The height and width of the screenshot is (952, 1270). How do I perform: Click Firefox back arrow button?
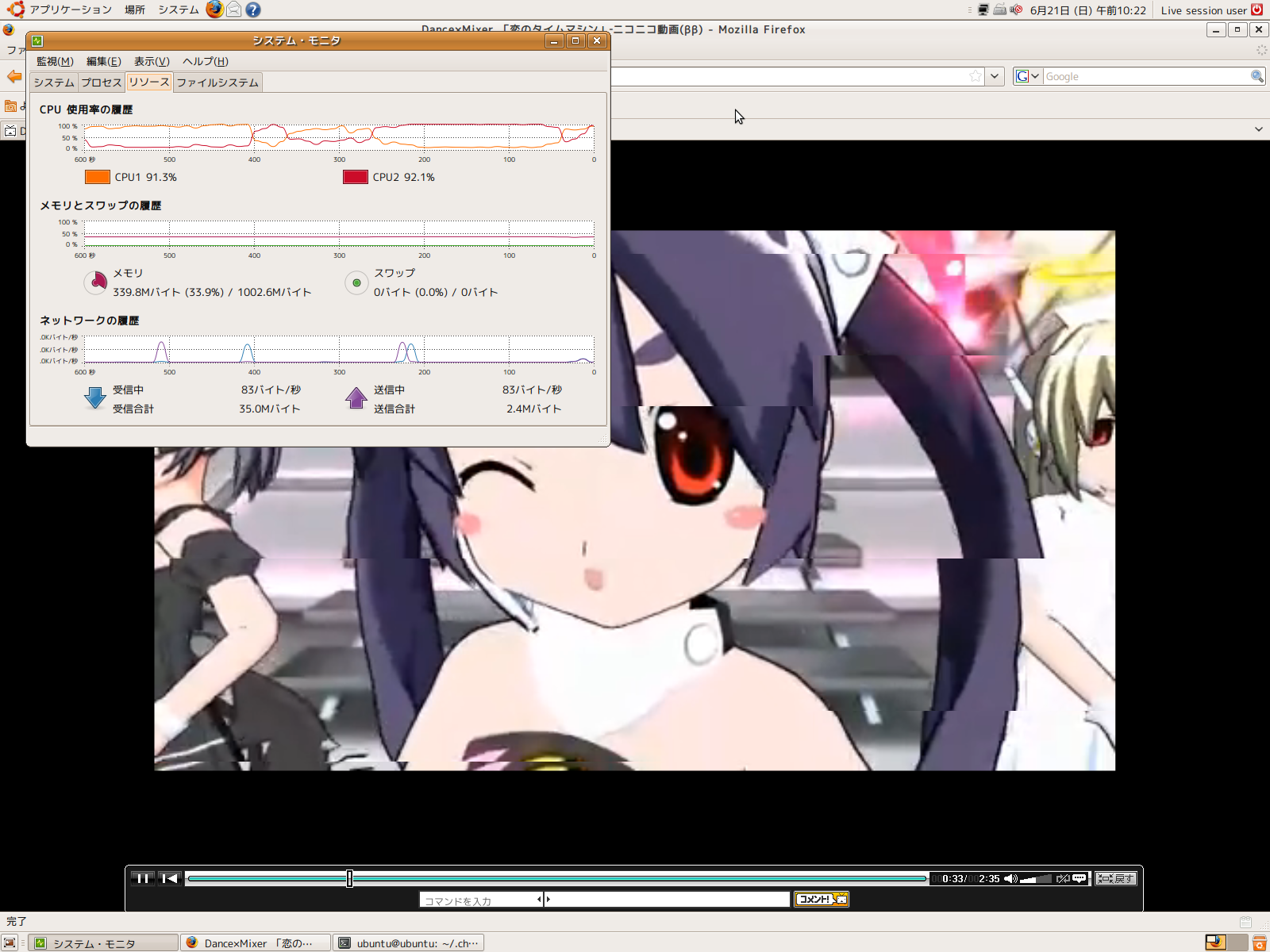tap(14, 76)
